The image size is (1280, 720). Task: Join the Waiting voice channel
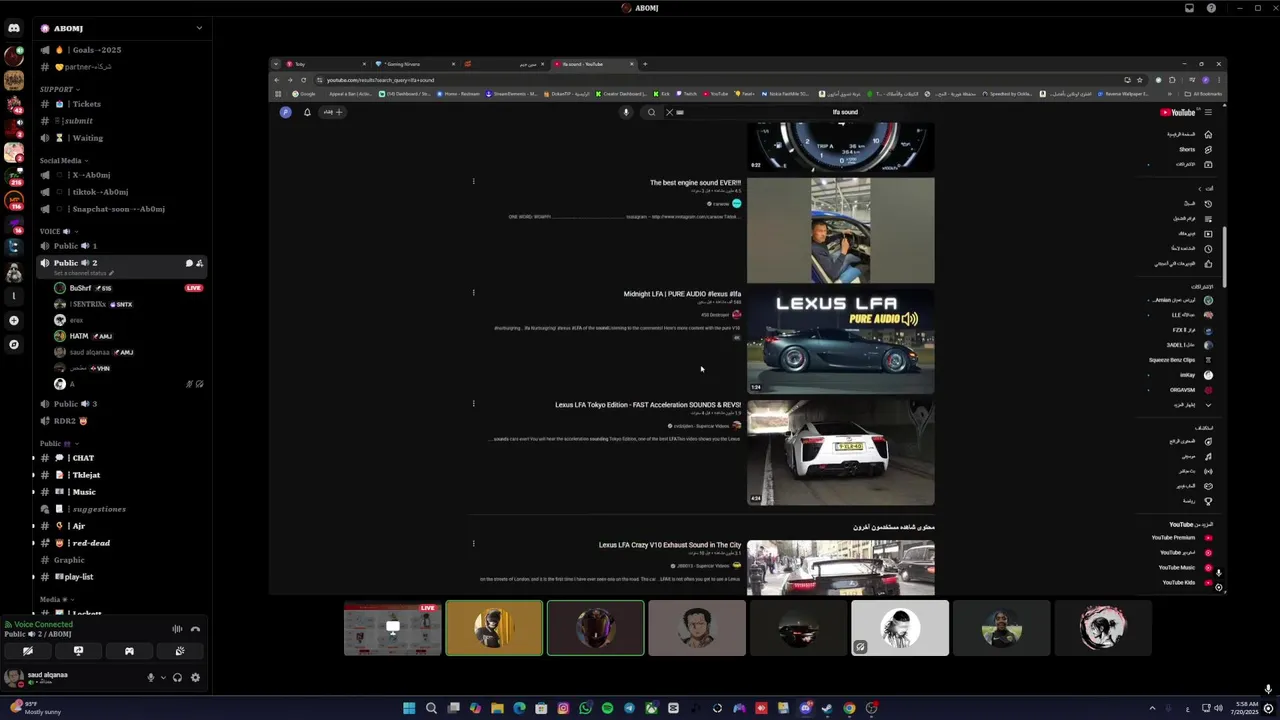coord(120,138)
